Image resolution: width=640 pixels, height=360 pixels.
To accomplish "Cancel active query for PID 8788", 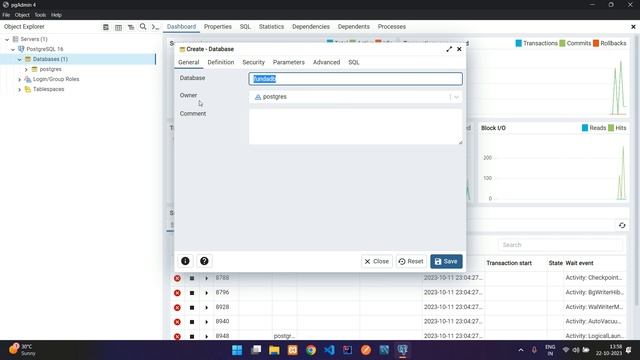I will pyautogui.click(x=192, y=278).
